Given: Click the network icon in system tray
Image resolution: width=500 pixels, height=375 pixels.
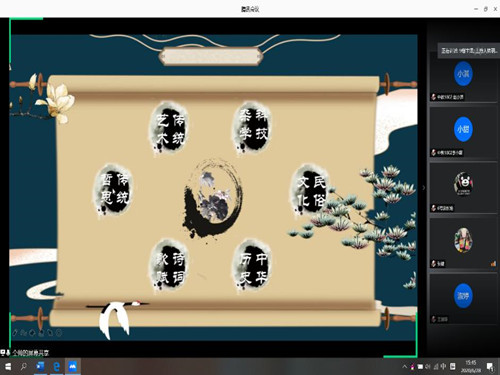Looking at the screenshot, I should click(436, 367).
